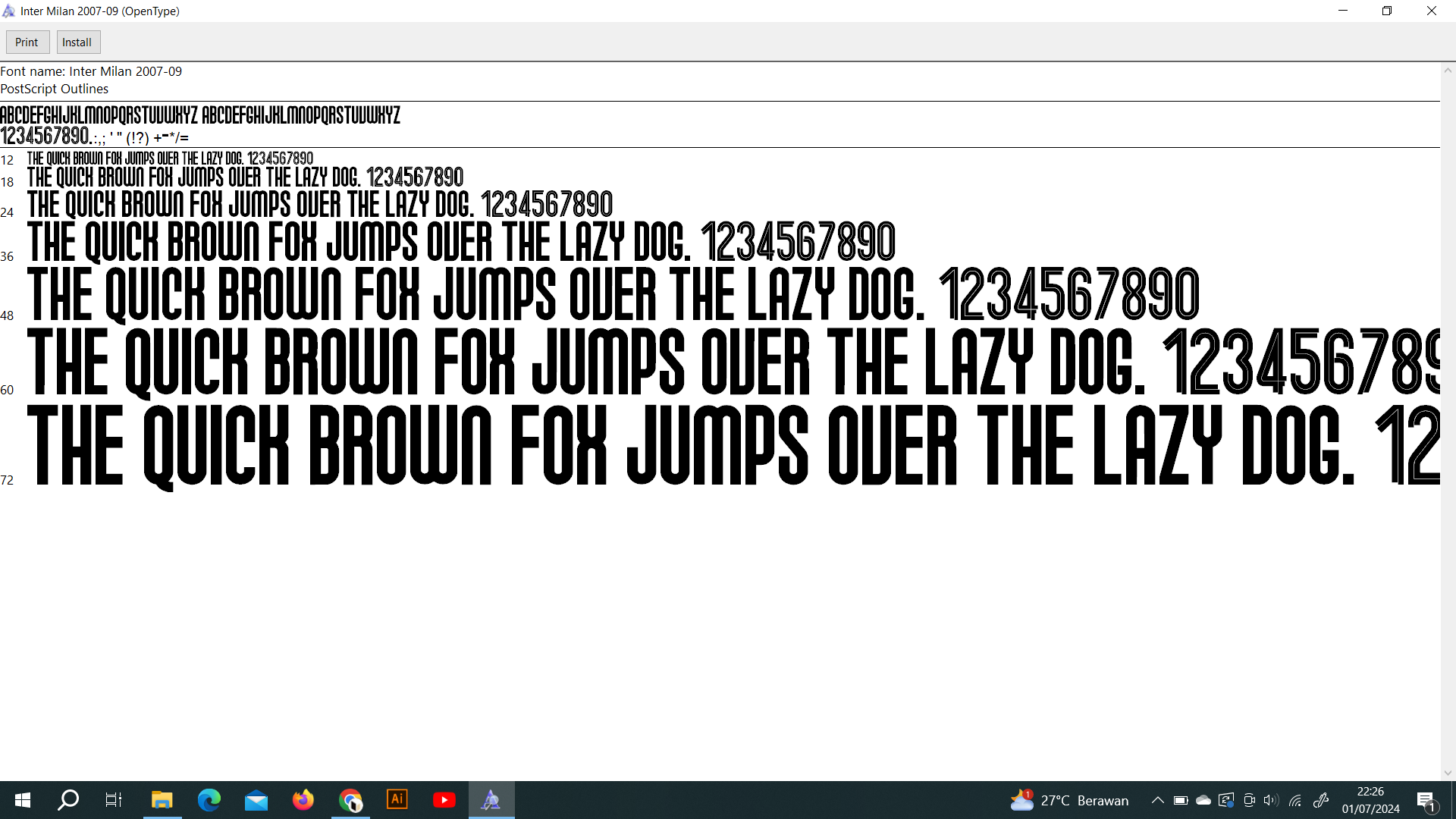
Task: Open File Explorer from the taskbar
Action: click(162, 800)
